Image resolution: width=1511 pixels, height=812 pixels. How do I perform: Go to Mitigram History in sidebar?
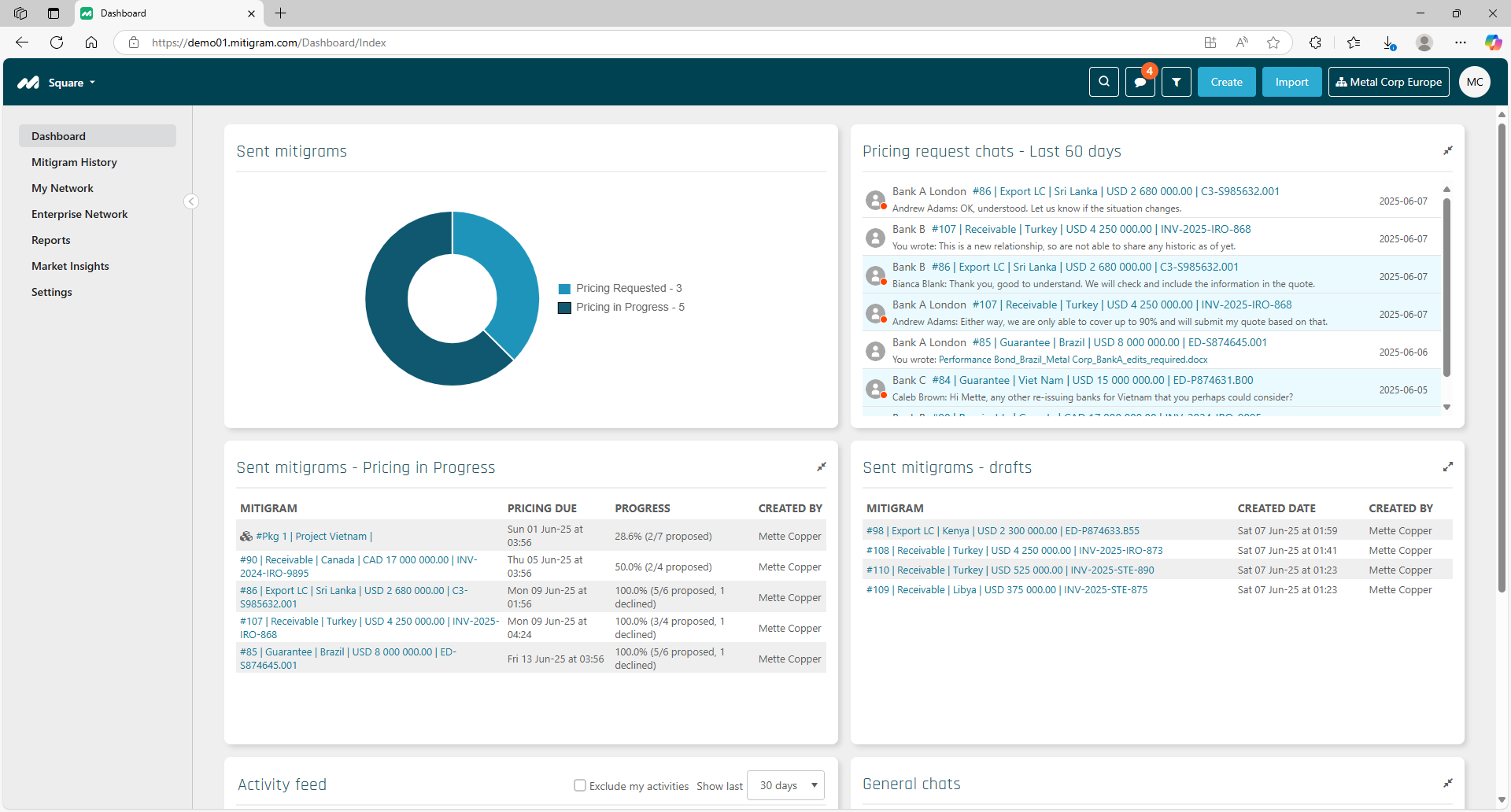pos(74,162)
